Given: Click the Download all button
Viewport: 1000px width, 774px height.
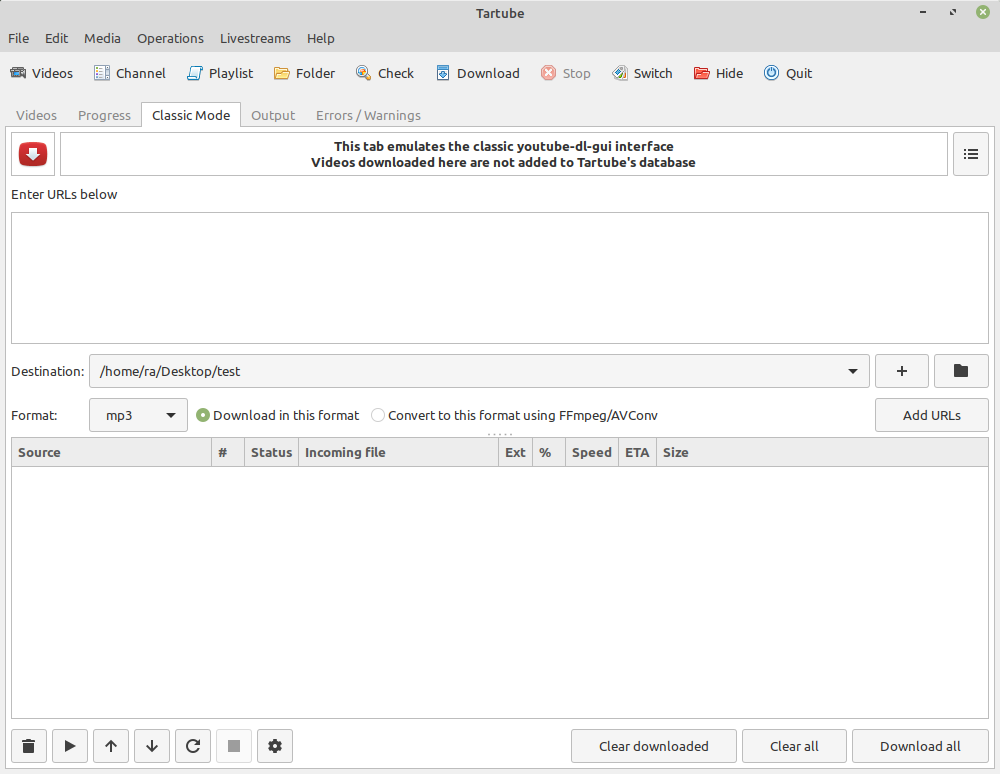Looking at the screenshot, I should point(920,746).
